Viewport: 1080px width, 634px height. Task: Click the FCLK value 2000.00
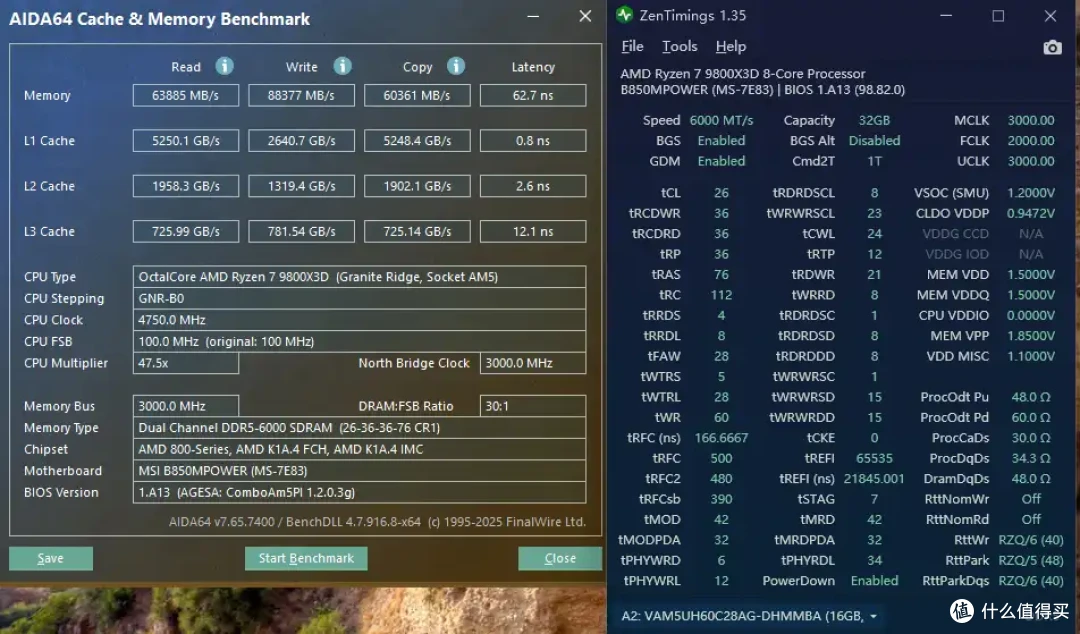tap(1030, 141)
